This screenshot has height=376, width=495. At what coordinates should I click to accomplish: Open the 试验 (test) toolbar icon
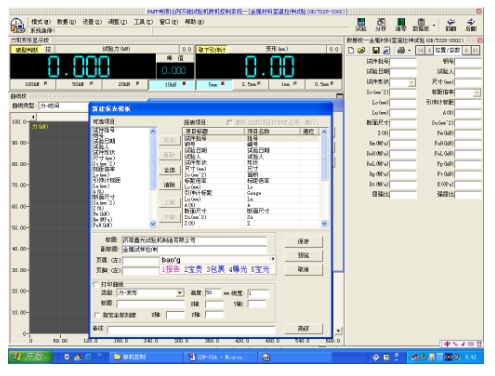coord(361,24)
